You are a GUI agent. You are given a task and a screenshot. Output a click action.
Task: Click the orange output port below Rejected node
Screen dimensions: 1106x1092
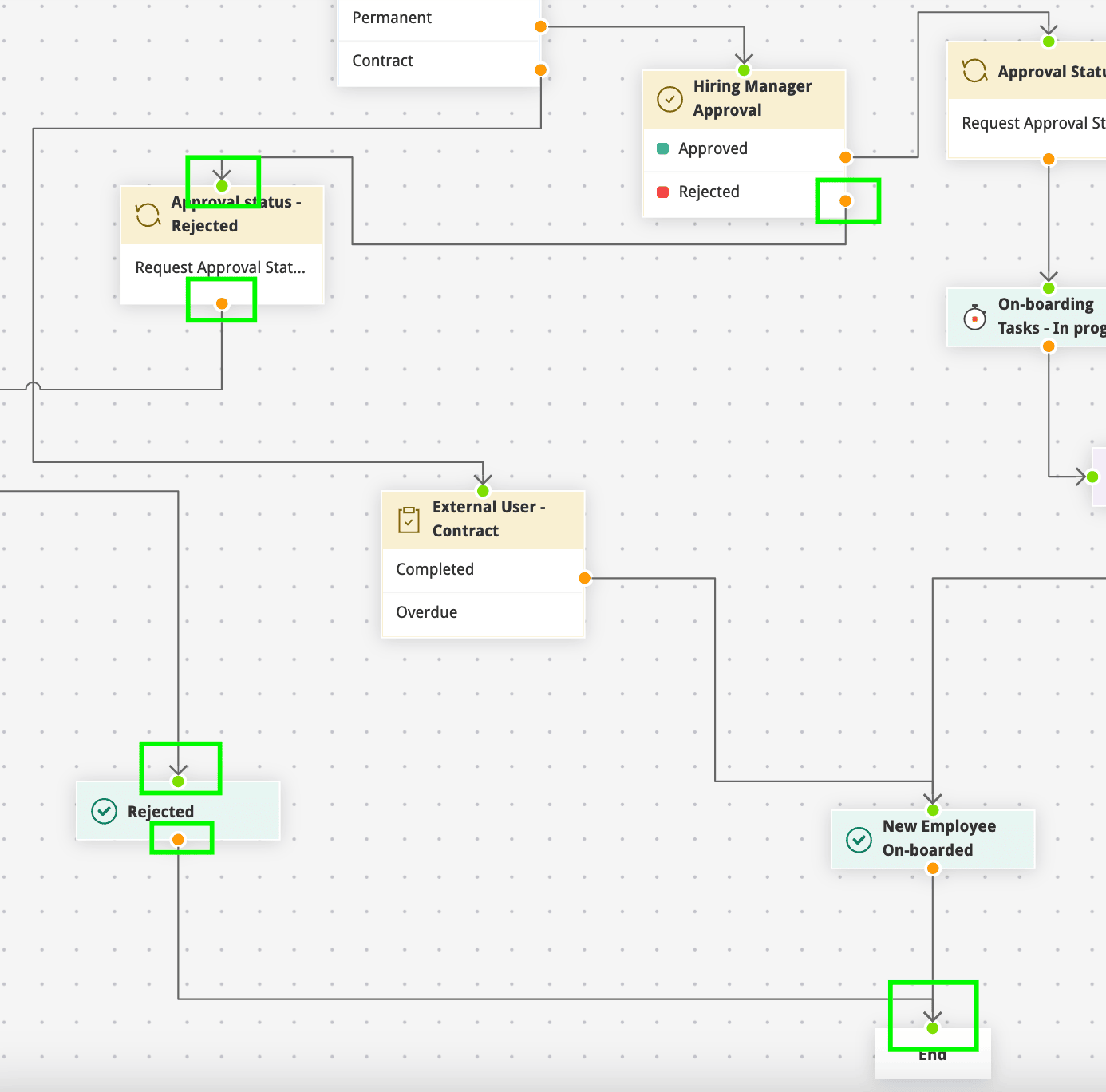tap(178, 840)
